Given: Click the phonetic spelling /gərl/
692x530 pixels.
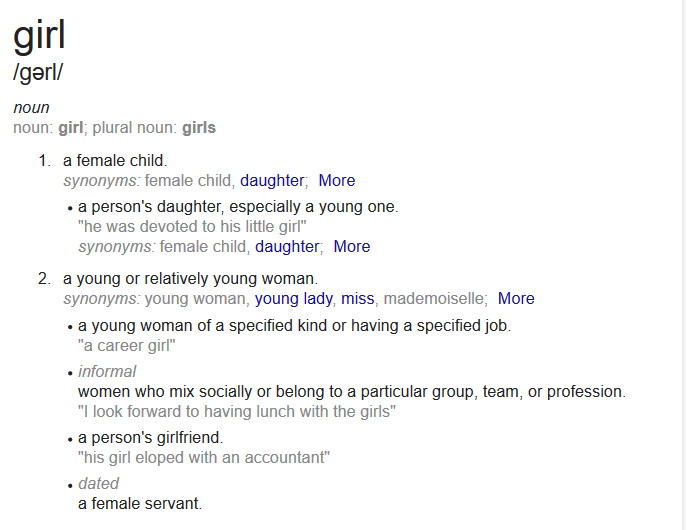Looking at the screenshot, I should pos(38,73).
